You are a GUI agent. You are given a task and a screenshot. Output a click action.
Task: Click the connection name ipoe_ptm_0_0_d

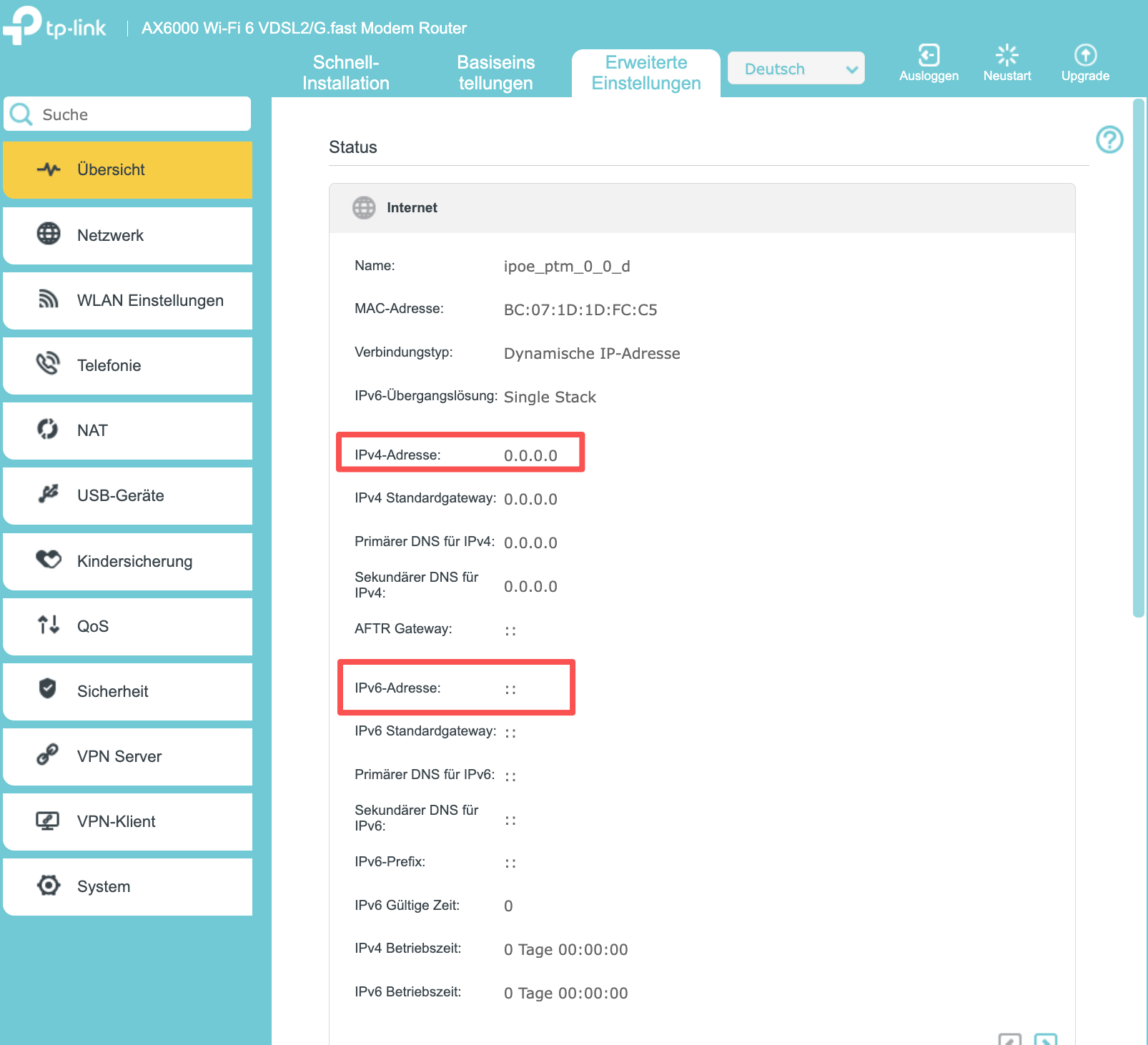[567, 267]
